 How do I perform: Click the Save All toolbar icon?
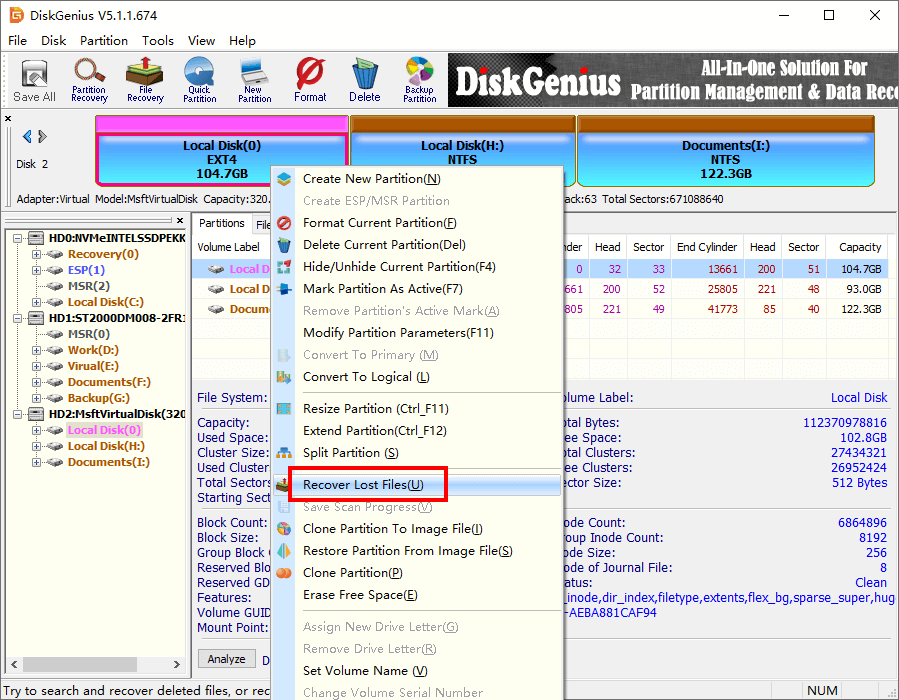[x=34, y=80]
